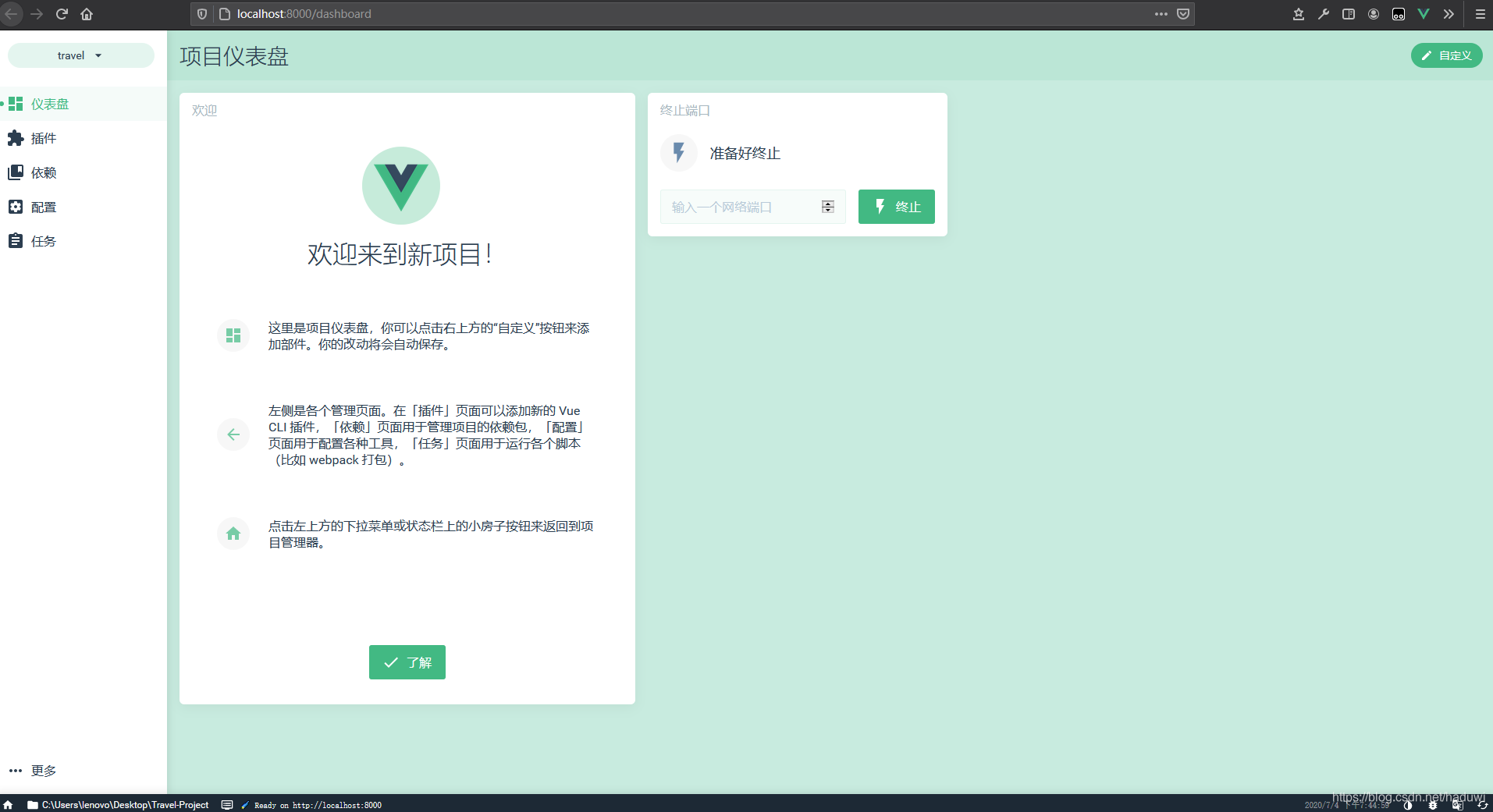Open the 任务 tasks page

[x=83, y=241]
